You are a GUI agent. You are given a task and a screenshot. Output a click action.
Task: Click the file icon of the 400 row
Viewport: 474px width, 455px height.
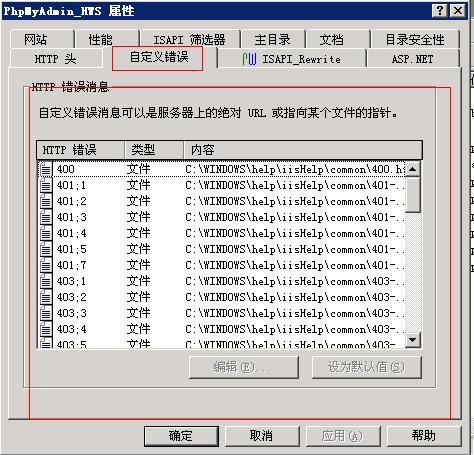tap(46, 169)
